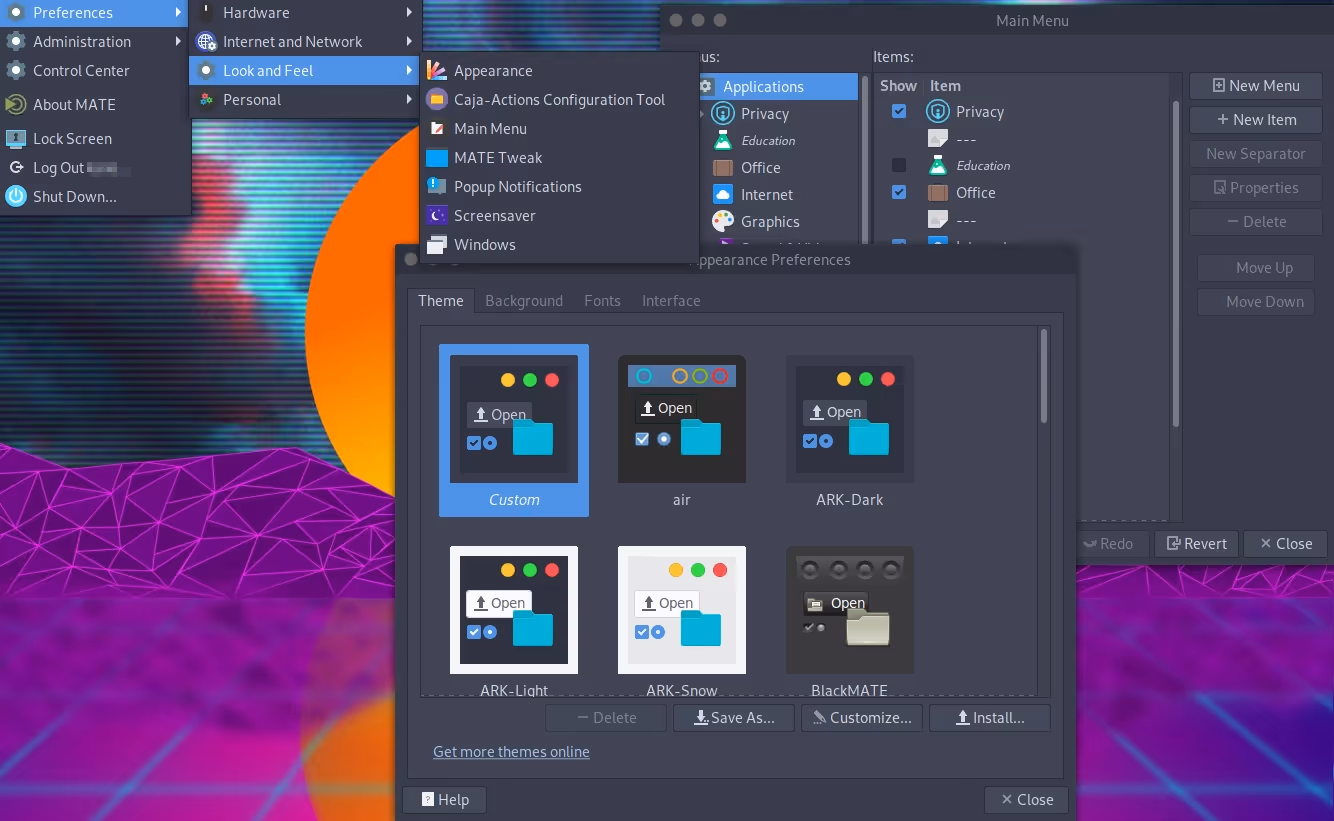1334x821 pixels.
Task: Click the New Menu button
Action: point(1256,86)
